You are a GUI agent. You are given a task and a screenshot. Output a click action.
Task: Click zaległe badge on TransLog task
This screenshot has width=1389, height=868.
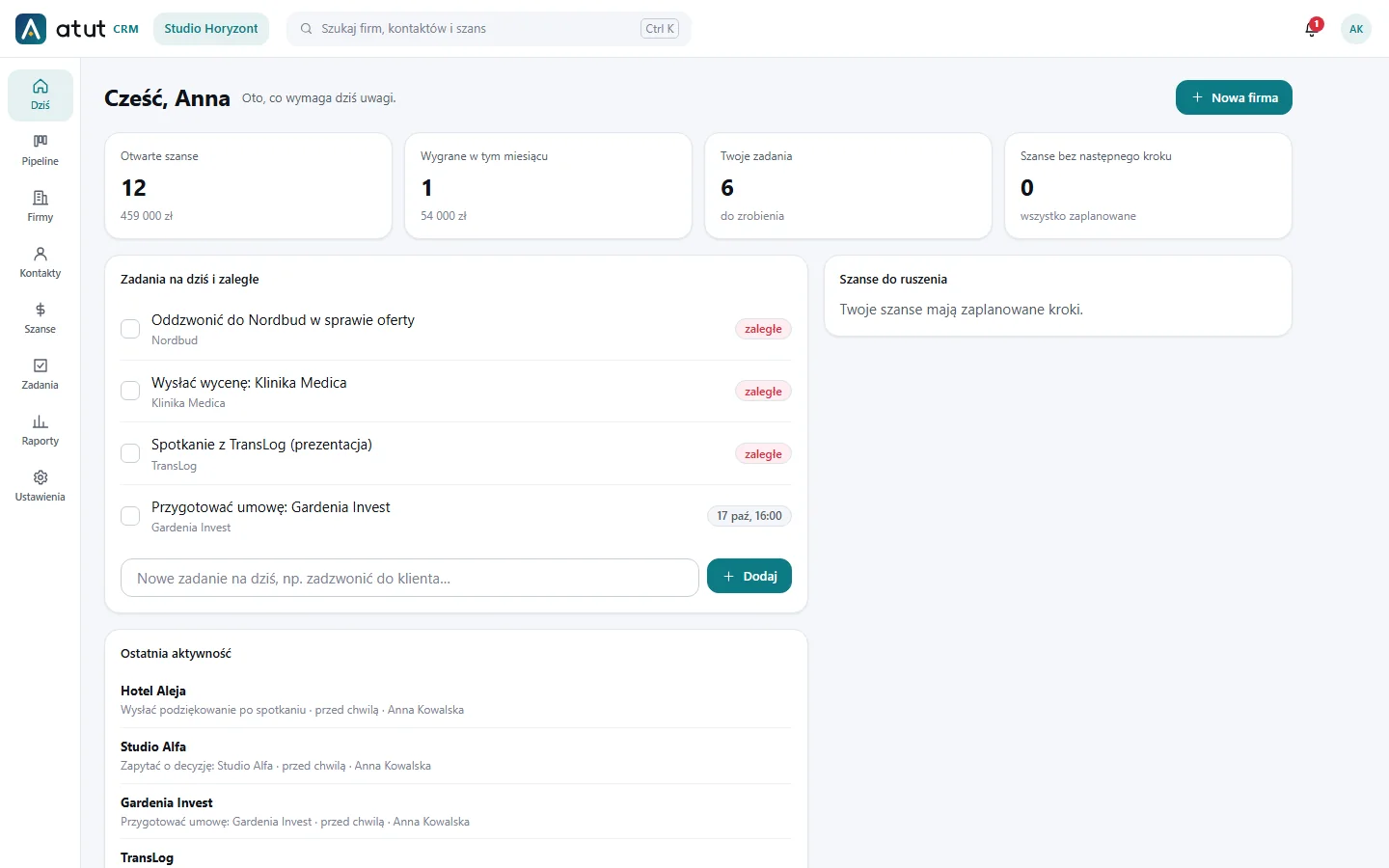pos(763,454)
